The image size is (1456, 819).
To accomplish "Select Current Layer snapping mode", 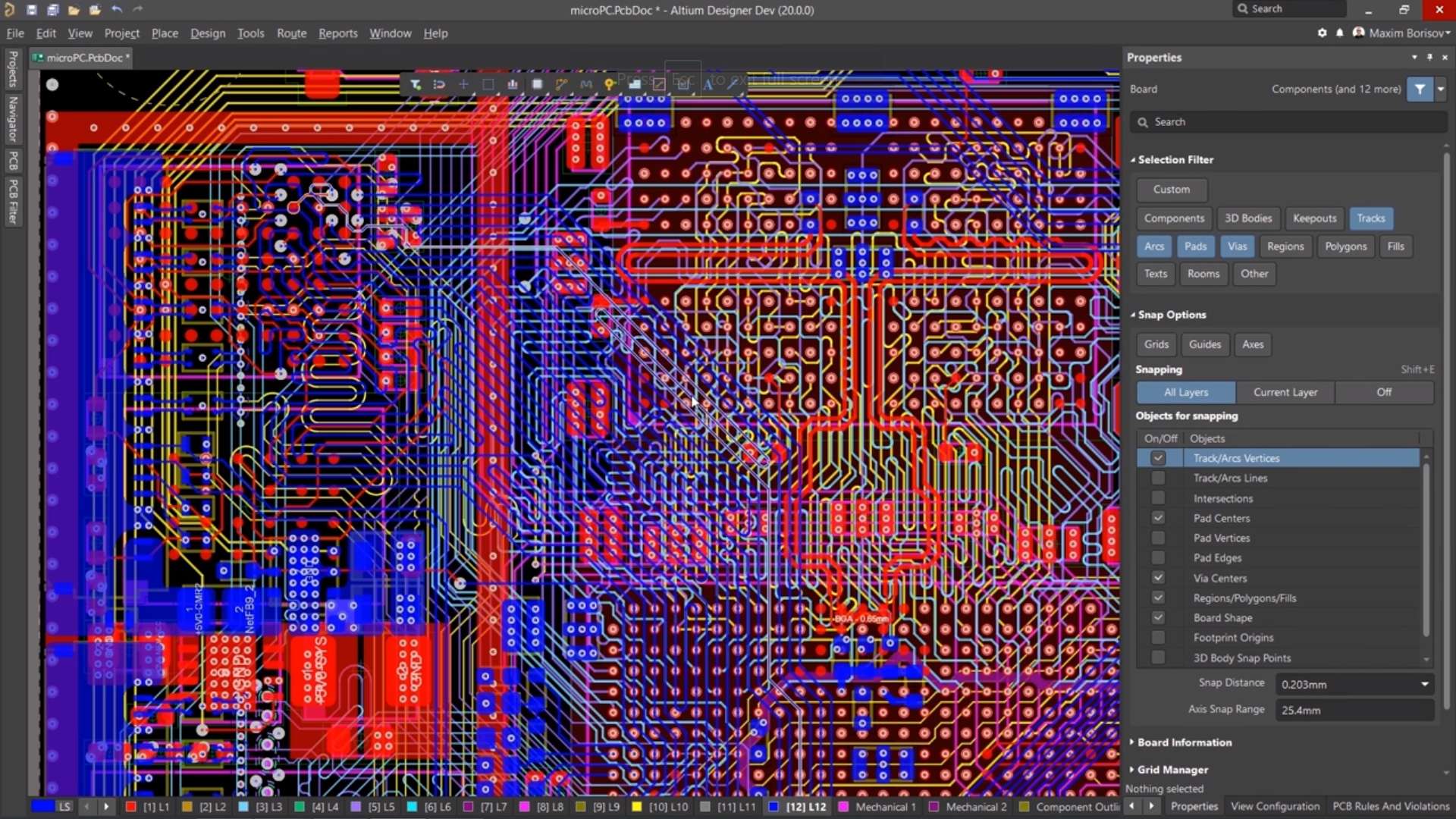I will point(1285,392).
